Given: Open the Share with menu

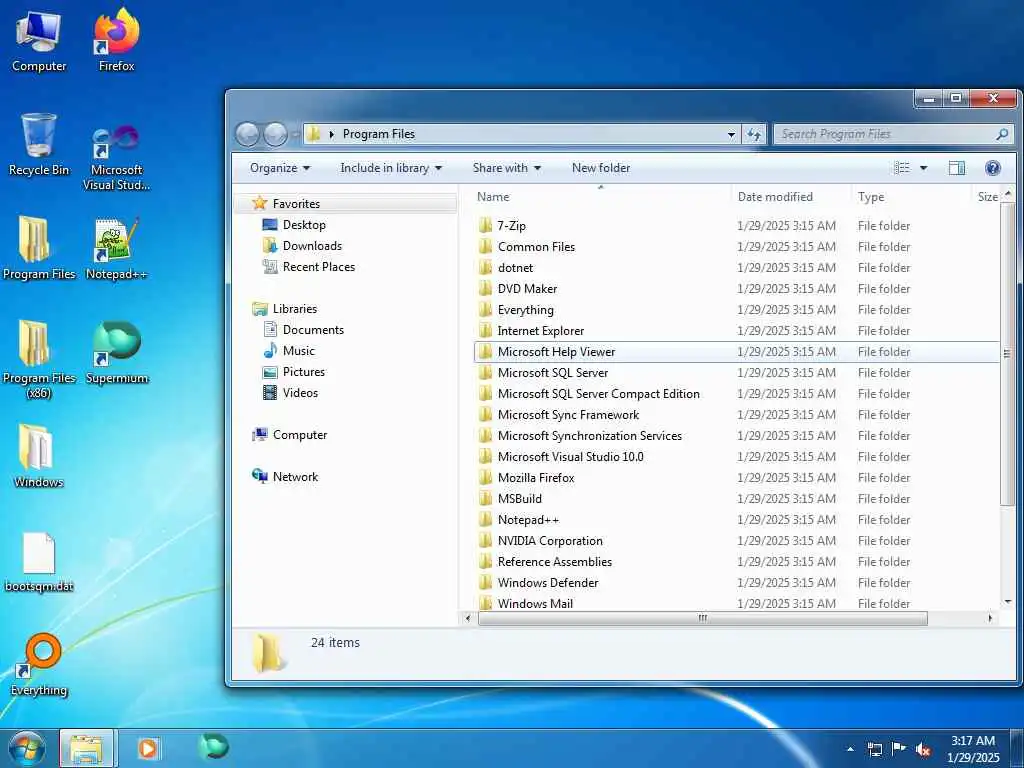Looking at the screenshot, I should pyautogui.click(x=507, y=168).
